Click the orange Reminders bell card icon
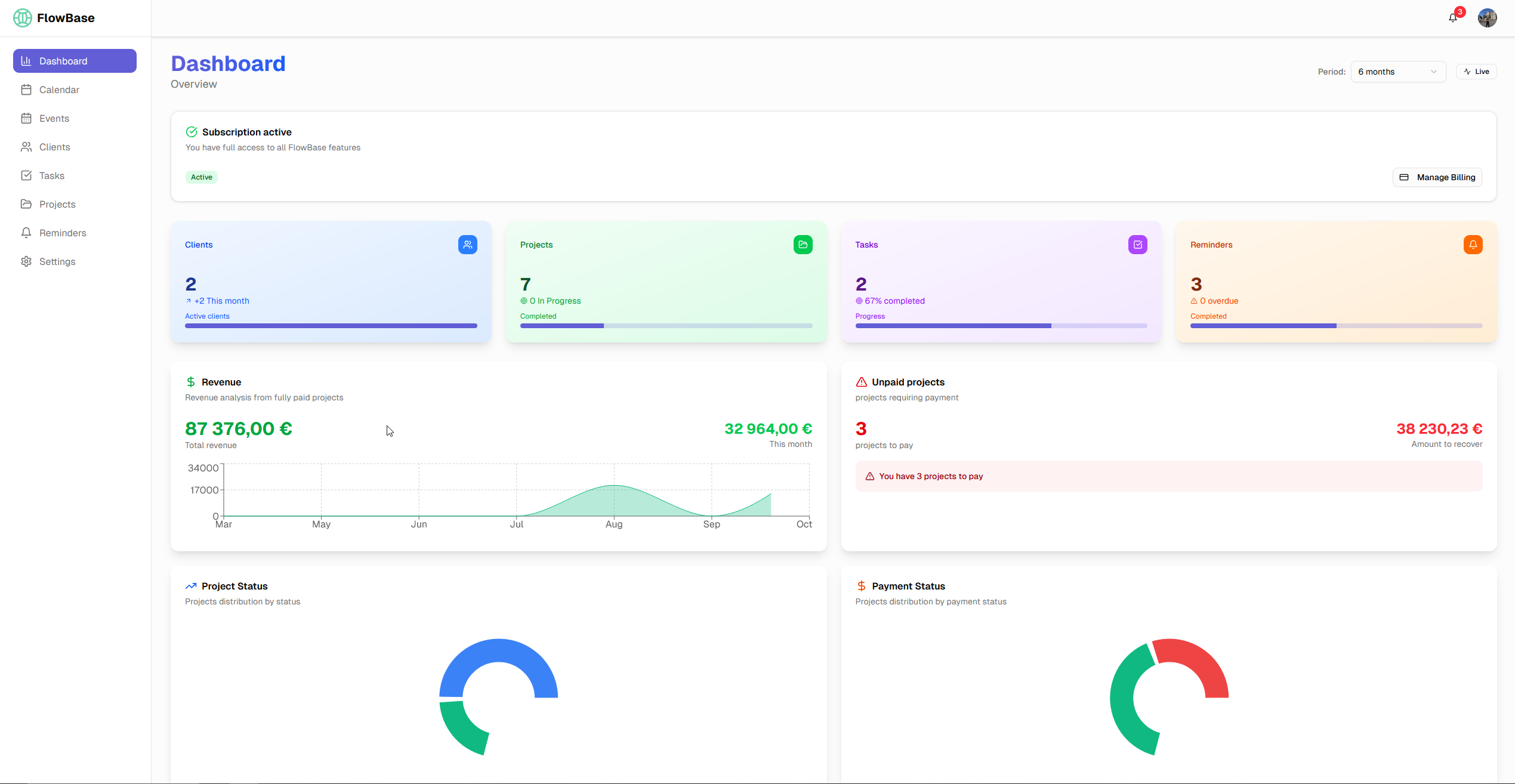This screenshot has width=1515, height=784. click(x=1473, y=245)
